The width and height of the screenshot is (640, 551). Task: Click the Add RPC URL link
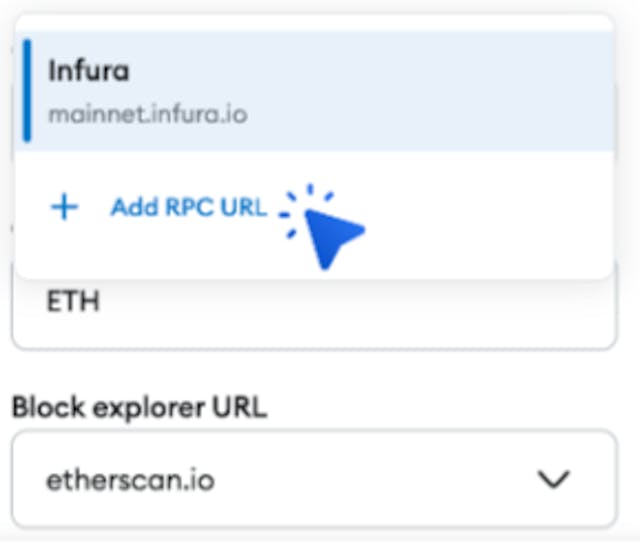[x=189, y=207]
